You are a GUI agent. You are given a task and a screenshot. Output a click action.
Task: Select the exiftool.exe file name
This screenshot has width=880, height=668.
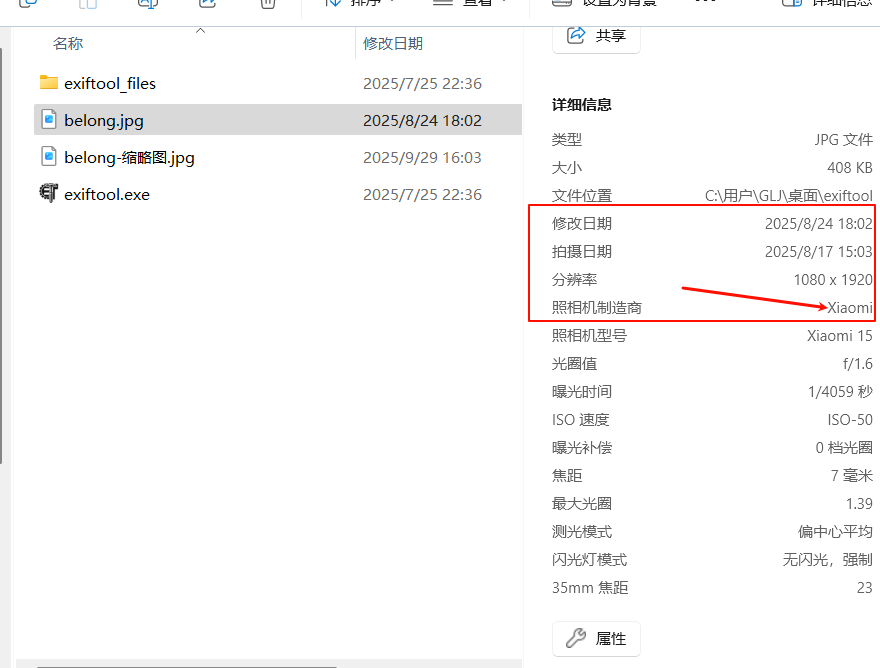coord(107,195)
